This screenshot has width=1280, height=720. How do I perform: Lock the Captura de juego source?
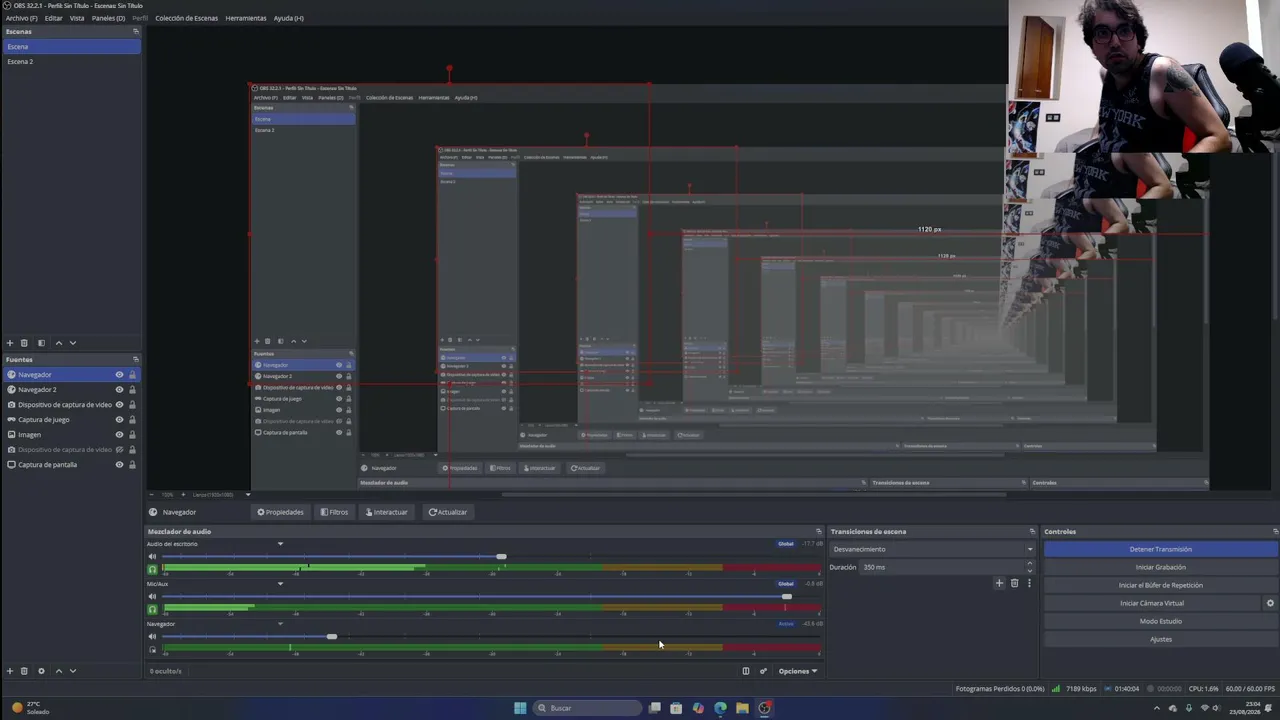point(132,420)
